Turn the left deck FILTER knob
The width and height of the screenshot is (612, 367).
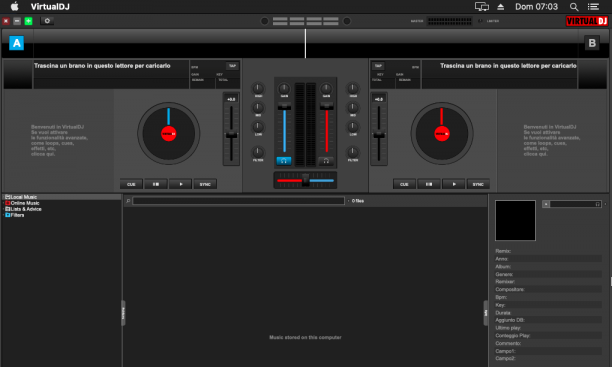click(x=258, y=152)
